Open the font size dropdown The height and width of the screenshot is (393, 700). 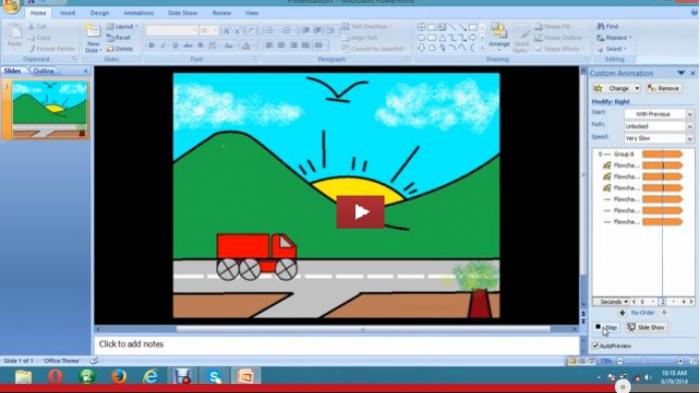[x=216, y=30]
